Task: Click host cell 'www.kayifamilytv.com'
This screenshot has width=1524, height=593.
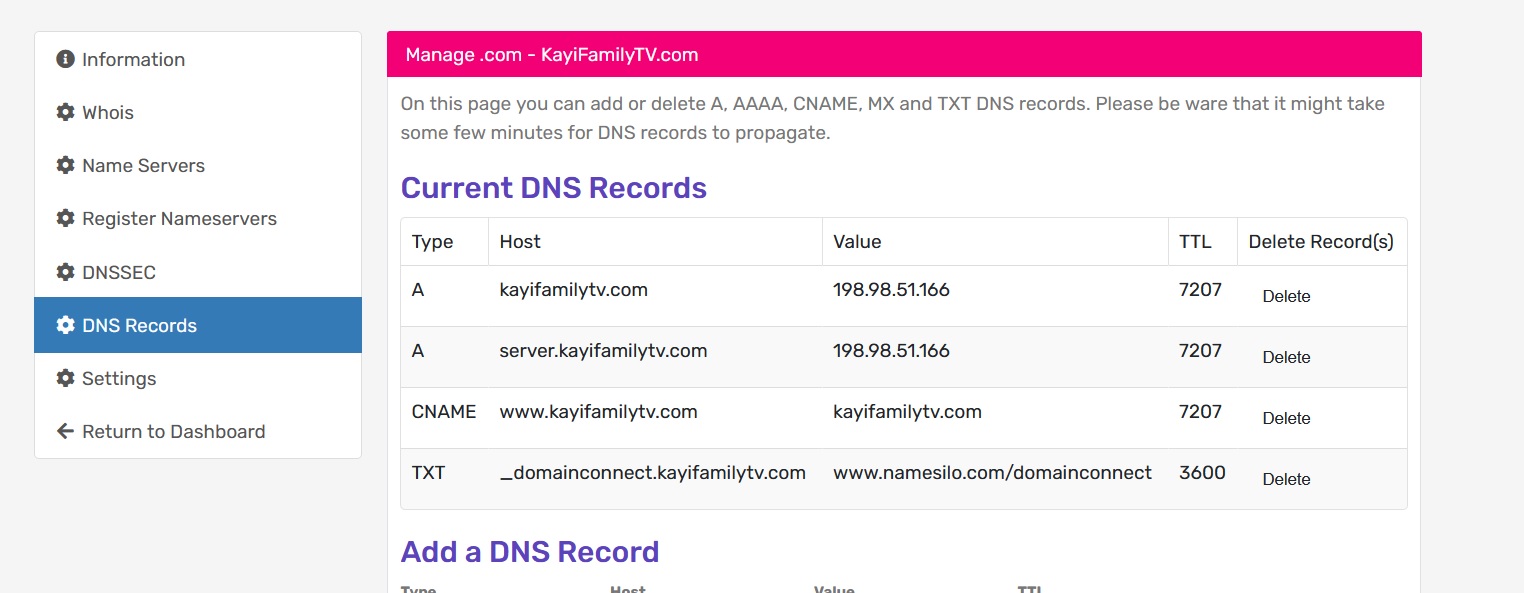Action: pyautogui.click(x=599, y=412)
